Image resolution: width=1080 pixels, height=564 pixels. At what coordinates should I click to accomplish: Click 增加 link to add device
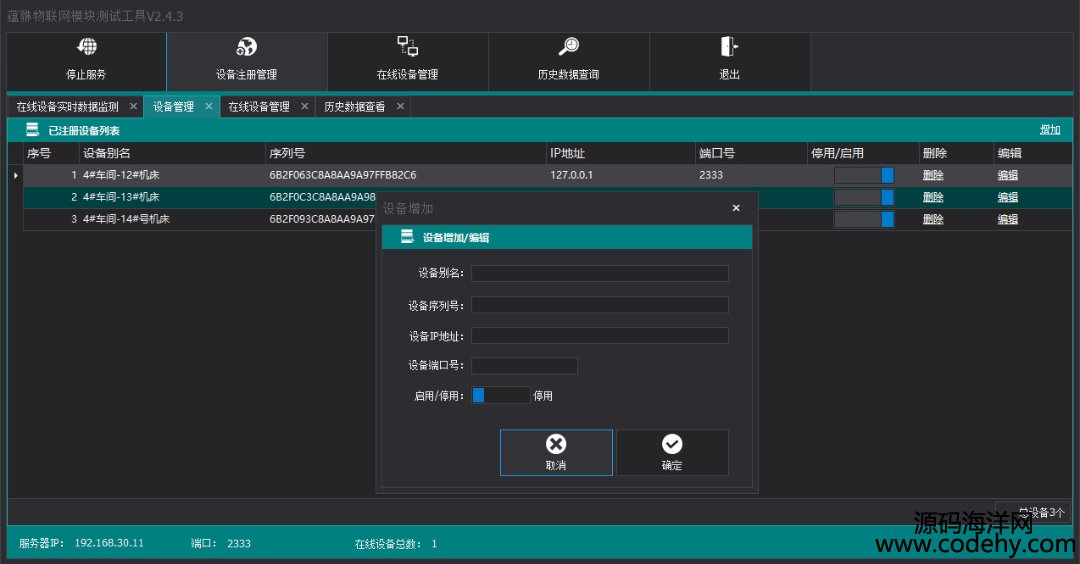tap(1049, 130)
